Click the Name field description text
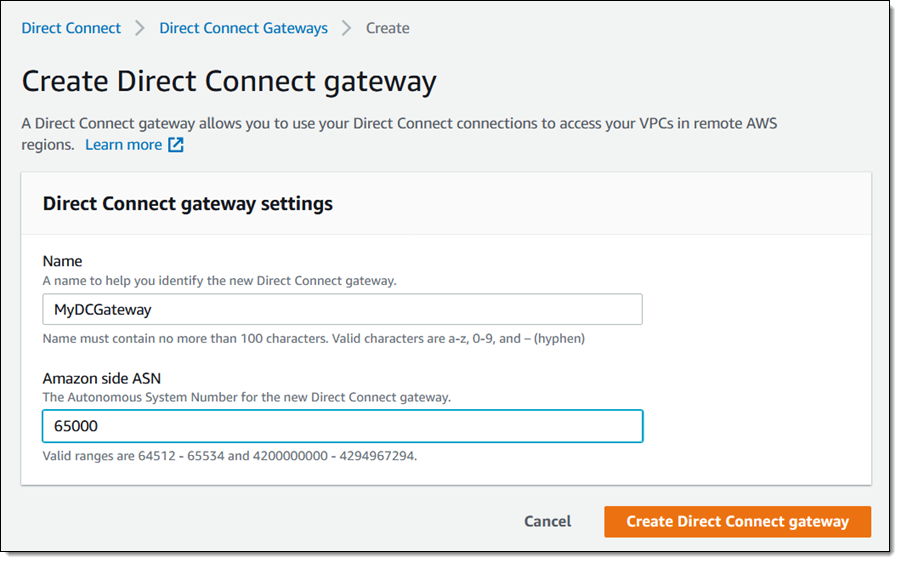Viewport: 900px width, 562px height. (x=219, y=281)
